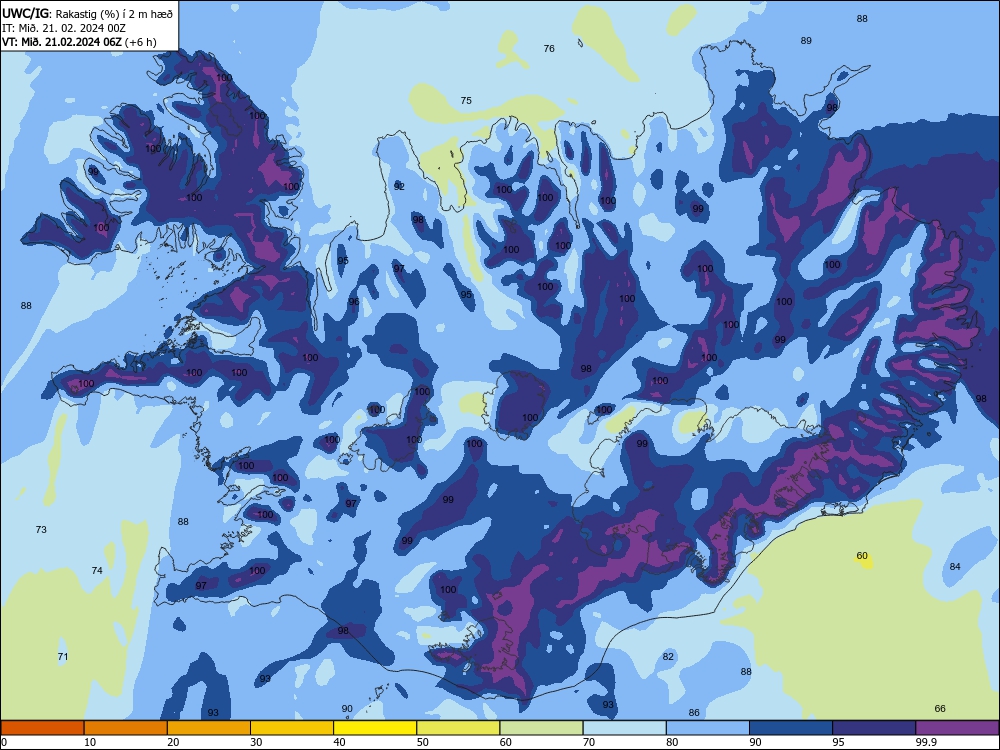Select the golden 30–40 legend swatch

(292, 728)
